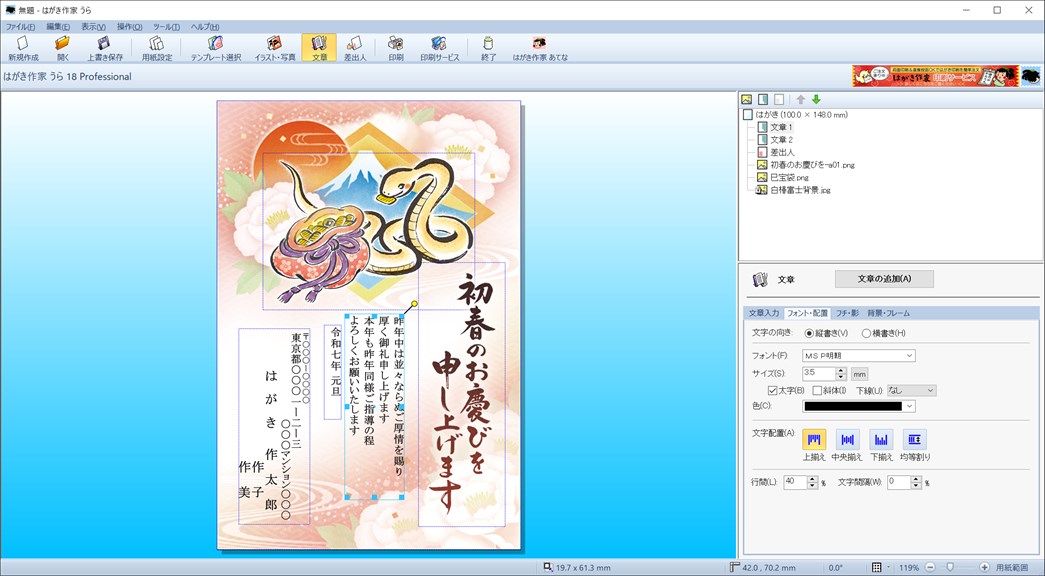Click the はがき作家 印刷サービス banner
The image size is (1045, 576).
(935, 76)
